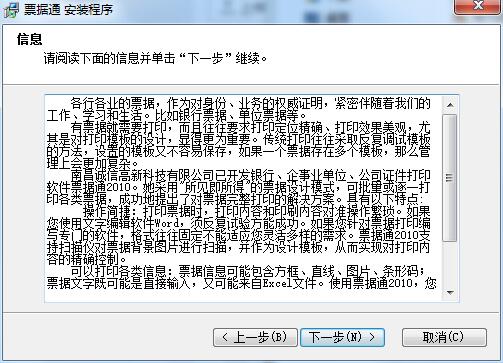The image size is (503, 363).
Task: Click the line starting 操作简捷
Action: pos(256,211)
